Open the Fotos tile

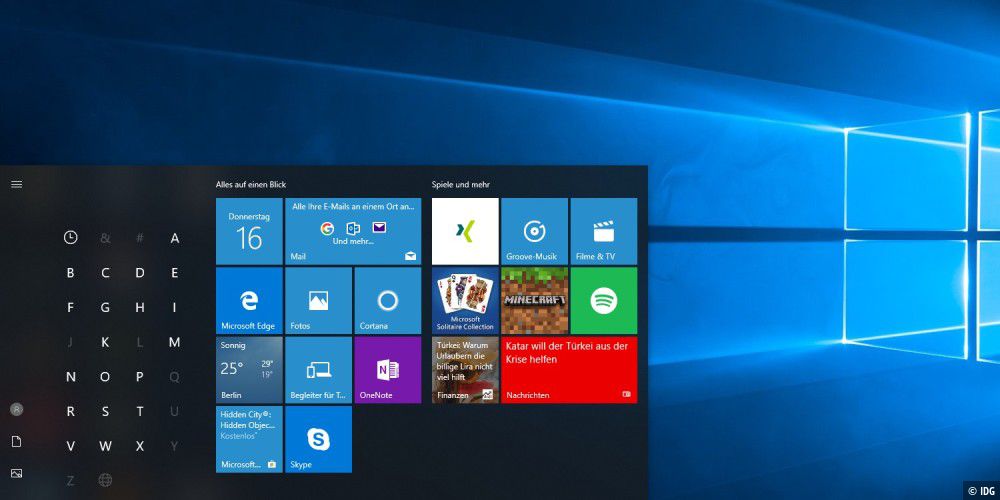[318, 300]
